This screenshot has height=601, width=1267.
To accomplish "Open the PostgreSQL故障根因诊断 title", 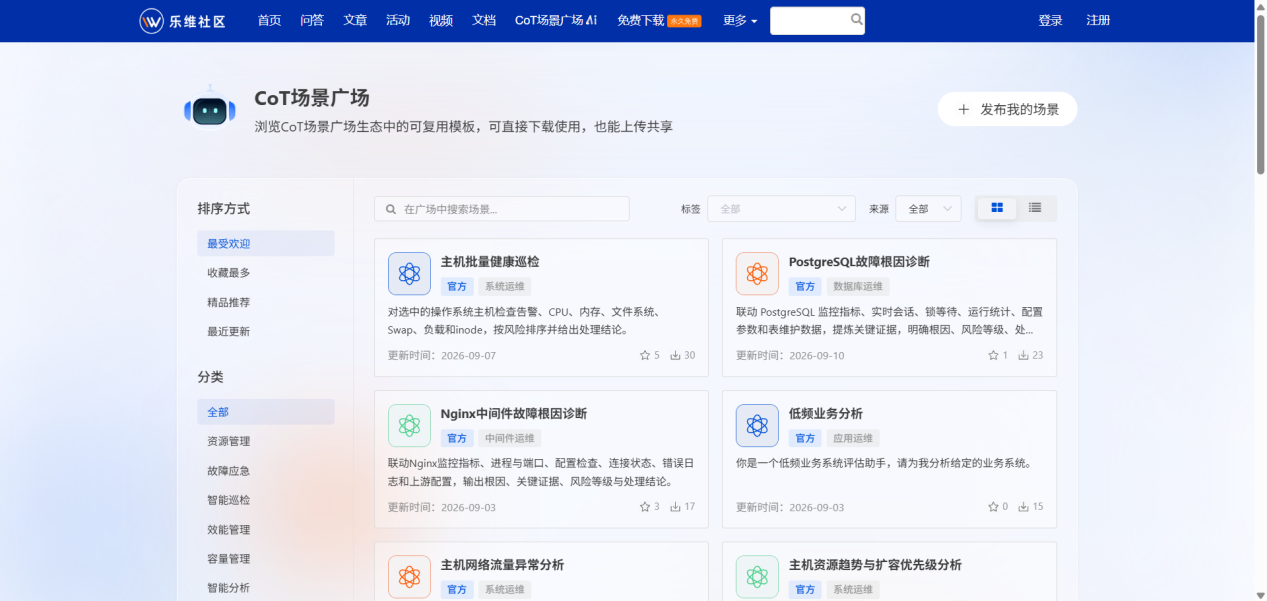I will 859,262.
